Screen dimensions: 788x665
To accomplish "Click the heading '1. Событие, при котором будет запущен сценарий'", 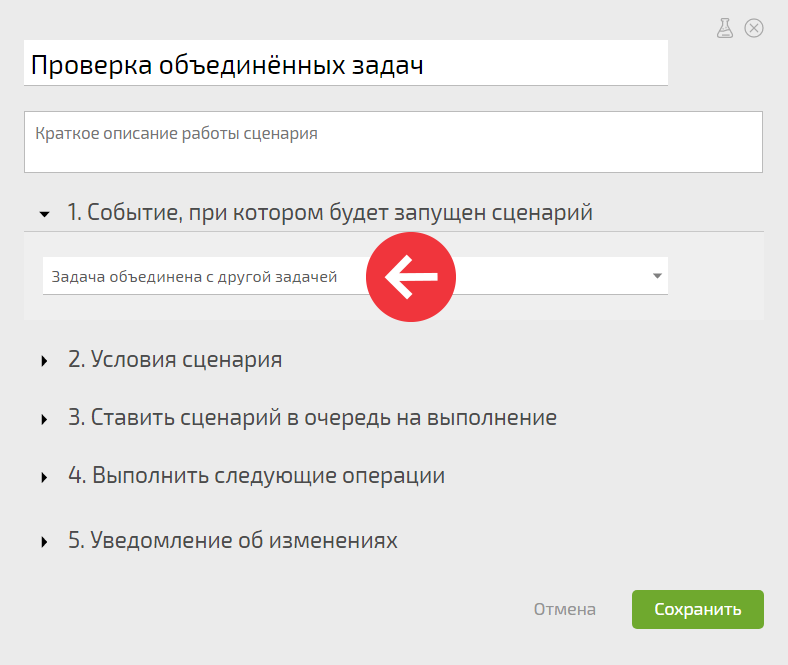I will (330, 212).
